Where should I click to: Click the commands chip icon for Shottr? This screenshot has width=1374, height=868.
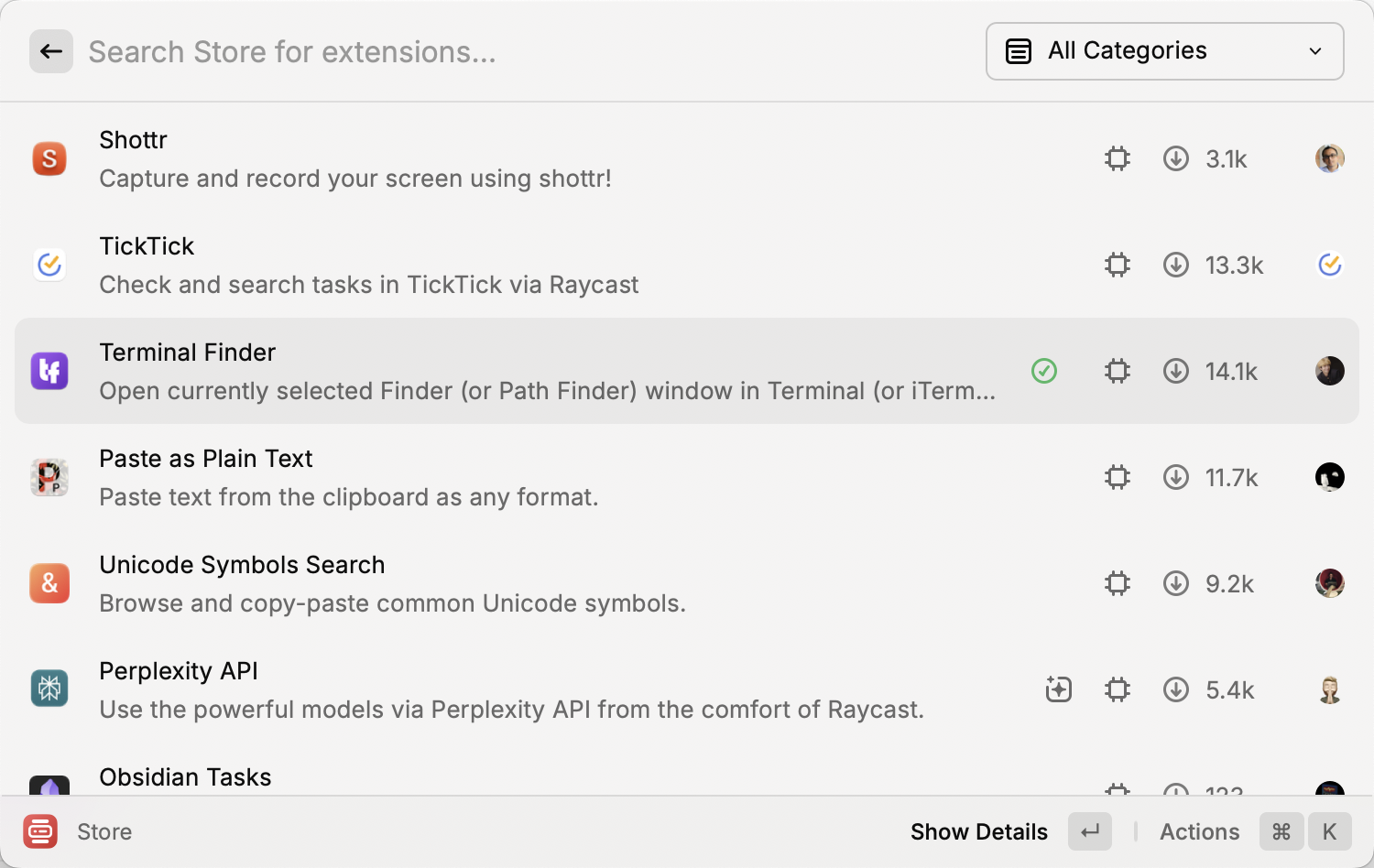click(x=1118, y=158)
